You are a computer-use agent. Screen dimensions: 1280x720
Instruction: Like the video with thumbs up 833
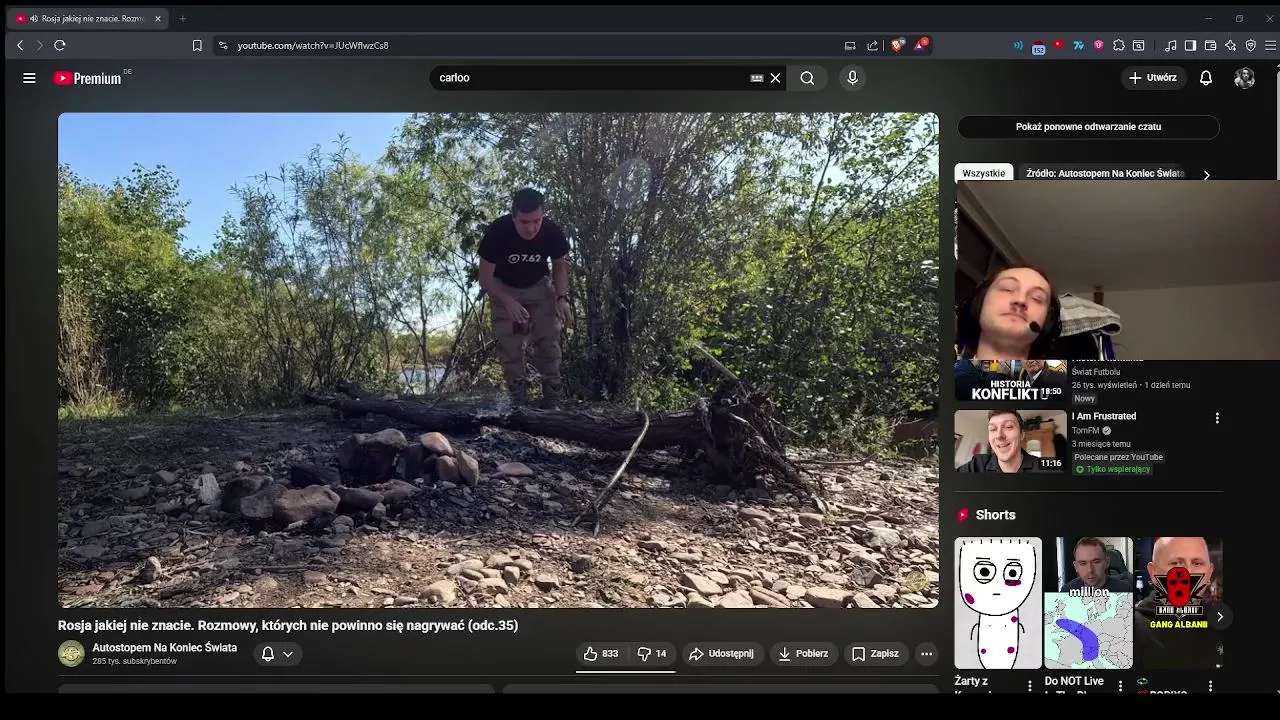click(601, 654)
